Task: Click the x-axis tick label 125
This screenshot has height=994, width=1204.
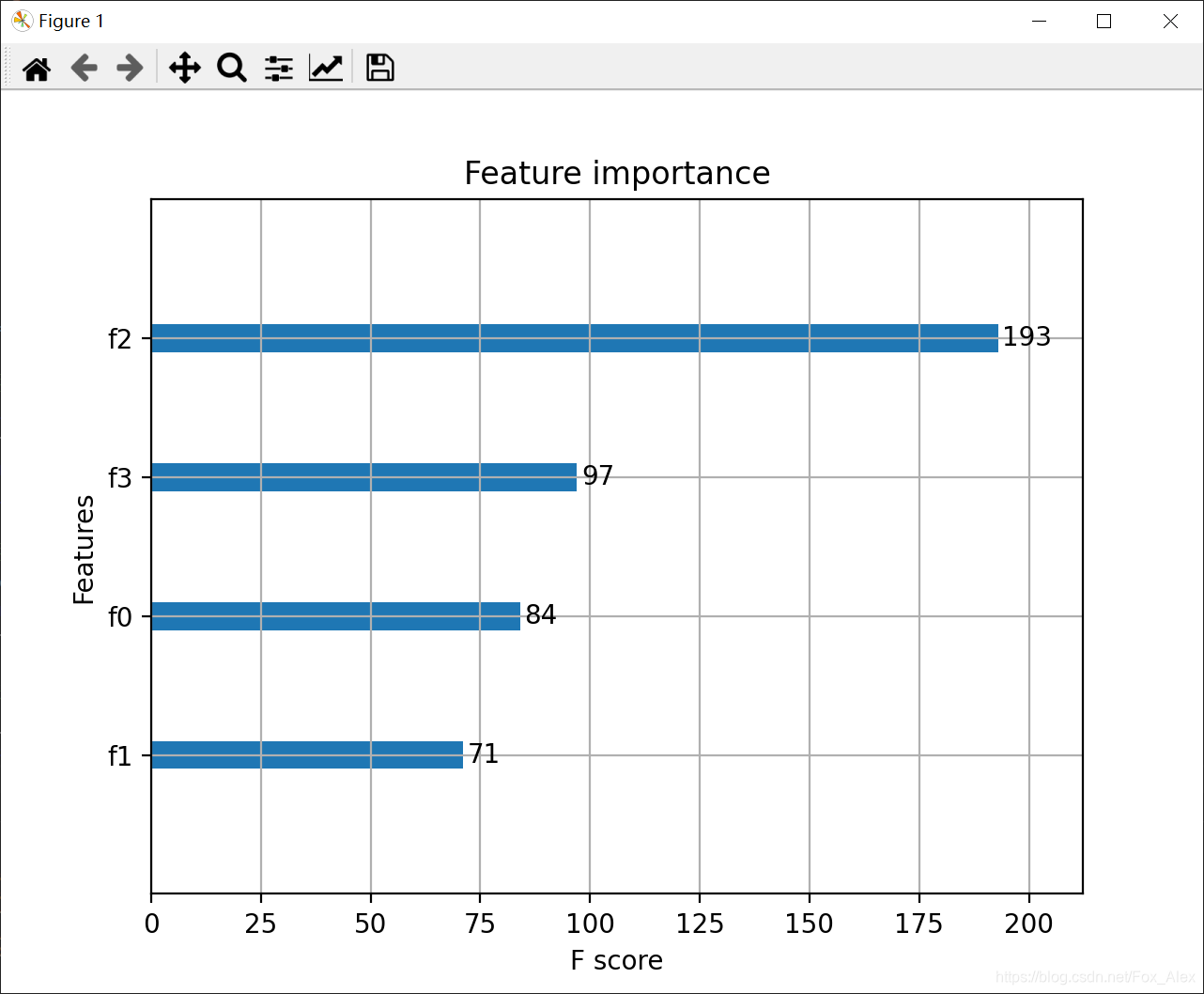Action: pos(700,924)
